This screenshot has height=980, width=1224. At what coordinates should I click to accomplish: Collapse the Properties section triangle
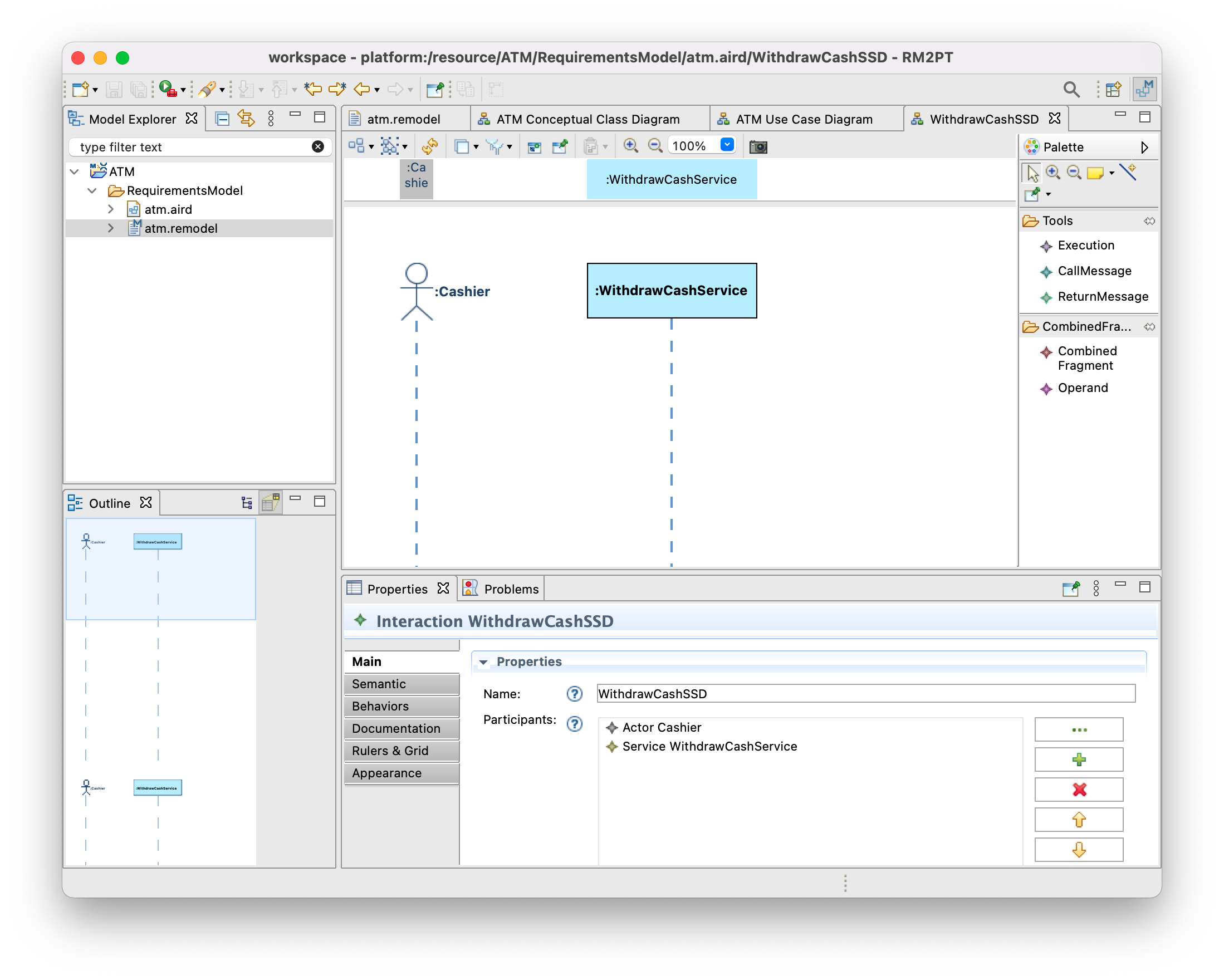[483, 662]
